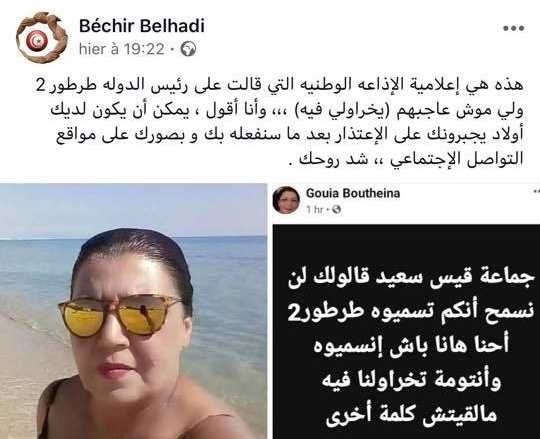
Task: Open the 1 hr timestamp link
Action: click(314, 209)
